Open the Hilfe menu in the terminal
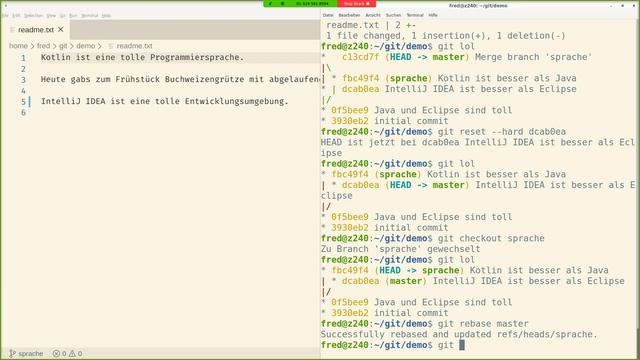The image size is (640, 360). [433, 15]
